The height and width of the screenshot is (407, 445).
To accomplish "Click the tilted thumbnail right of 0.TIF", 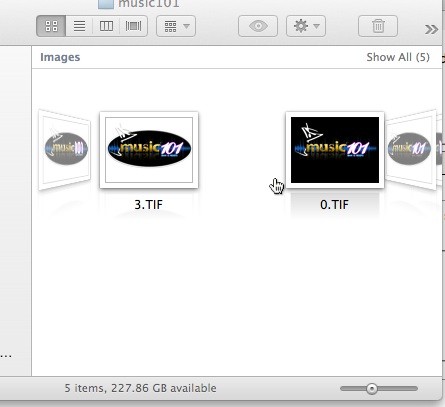I will point(411,150).
